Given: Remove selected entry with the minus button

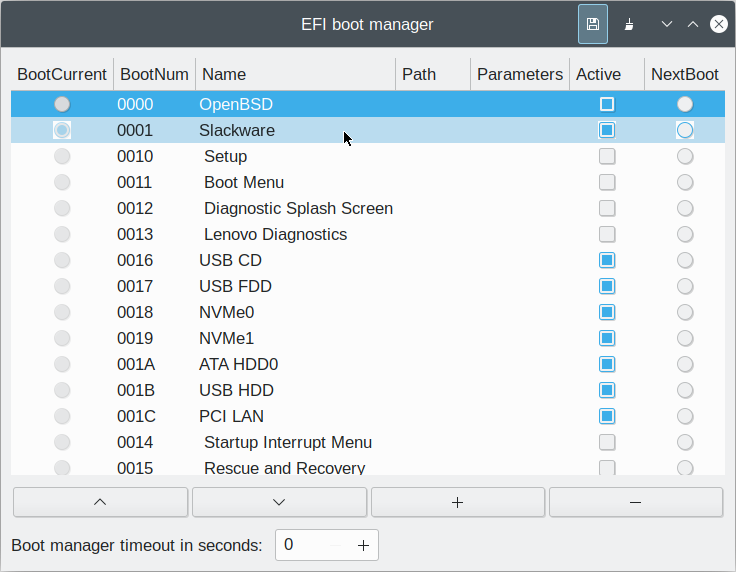Looking at the screenshot, I should coord(636,502).
